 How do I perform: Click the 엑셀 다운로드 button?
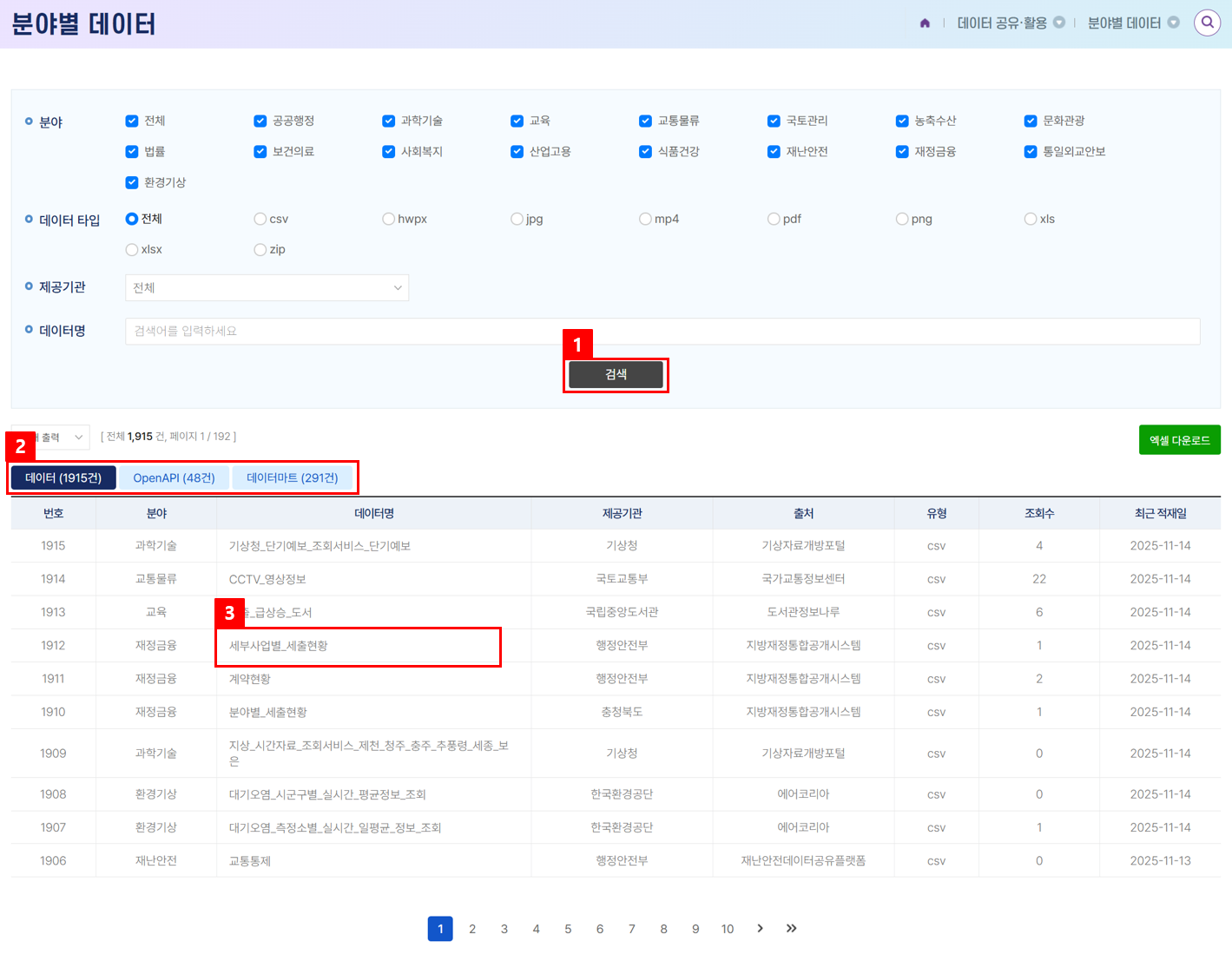point(1179,440)
